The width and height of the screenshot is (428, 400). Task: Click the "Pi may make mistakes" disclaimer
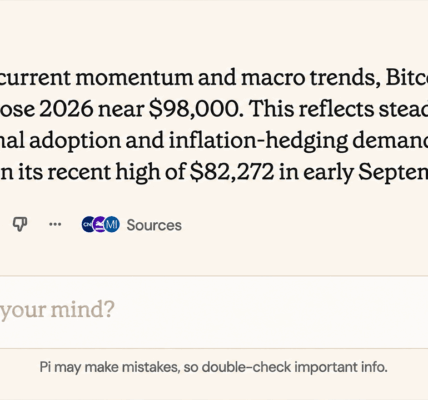[x=213, y=367]
